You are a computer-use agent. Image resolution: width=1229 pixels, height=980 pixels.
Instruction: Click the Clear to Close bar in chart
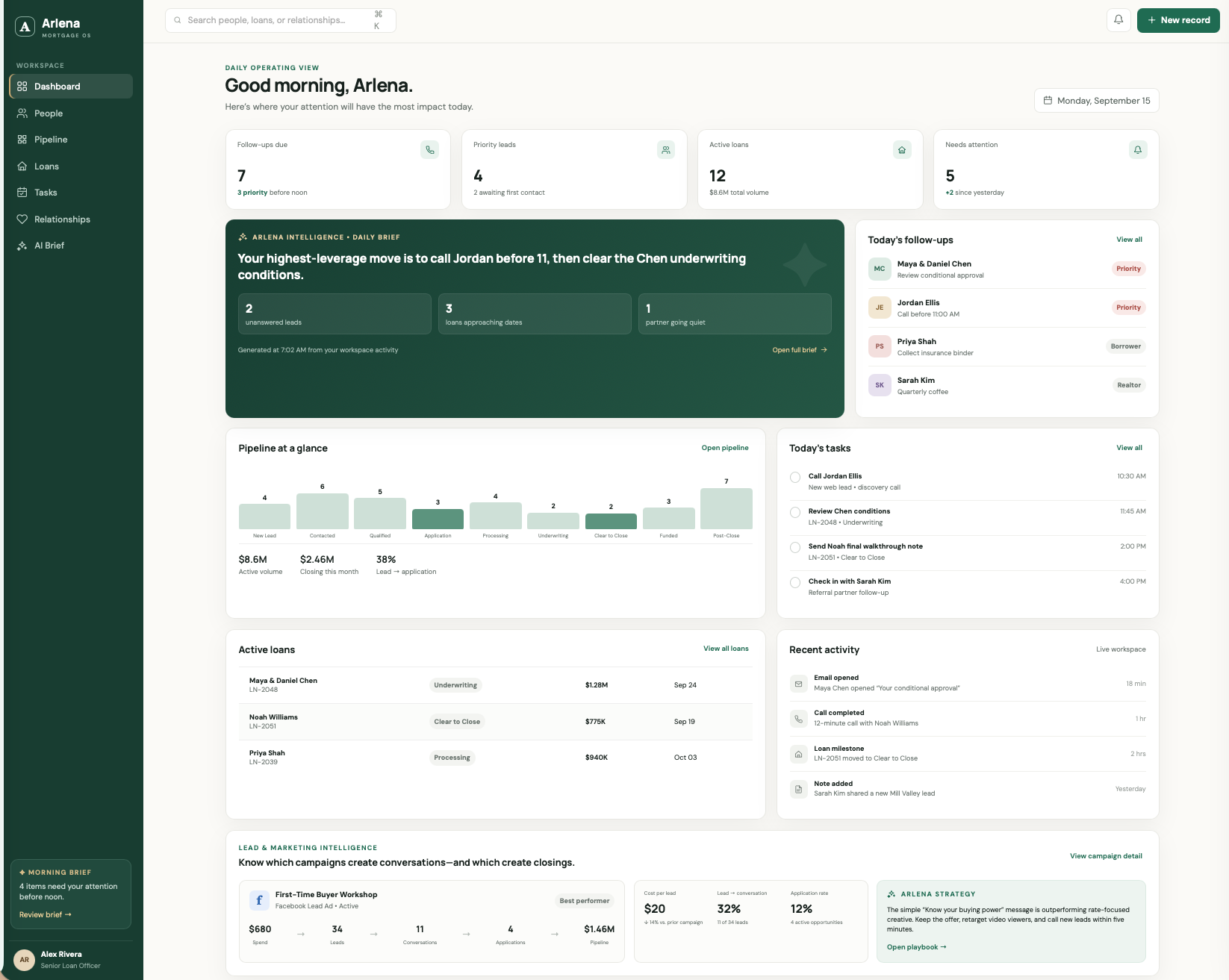pos(611,521)
